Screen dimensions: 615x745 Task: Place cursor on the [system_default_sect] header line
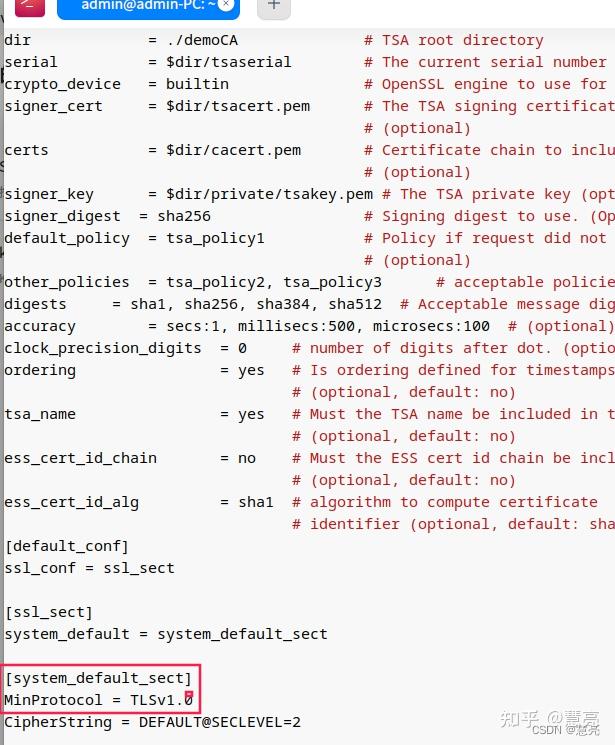(x=98, y=678)
